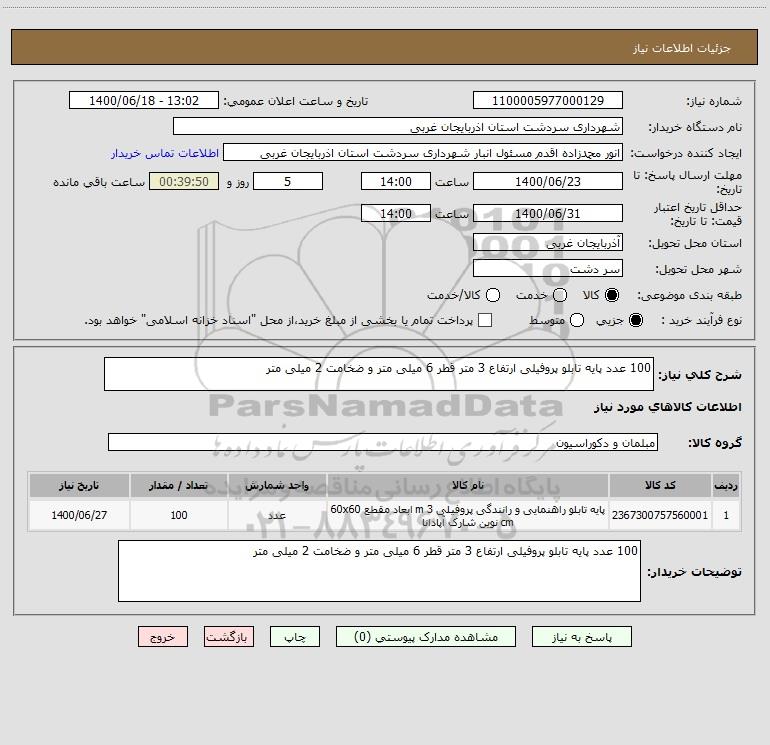Click the گروه کالا field مبلمان و دکوراسیون
This screenshot has width=770, height=745.
coord(383,442)
